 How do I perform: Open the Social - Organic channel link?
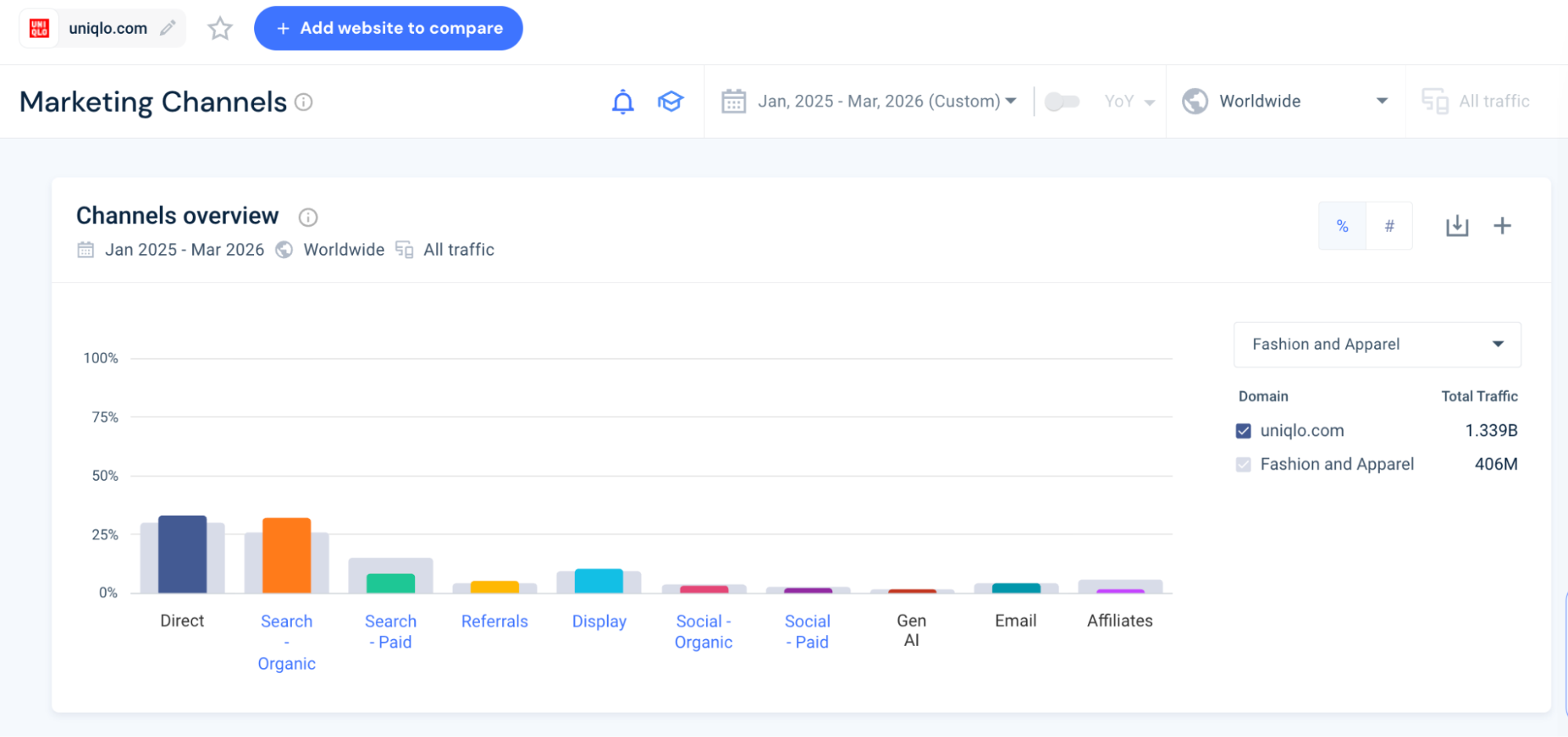704,631
